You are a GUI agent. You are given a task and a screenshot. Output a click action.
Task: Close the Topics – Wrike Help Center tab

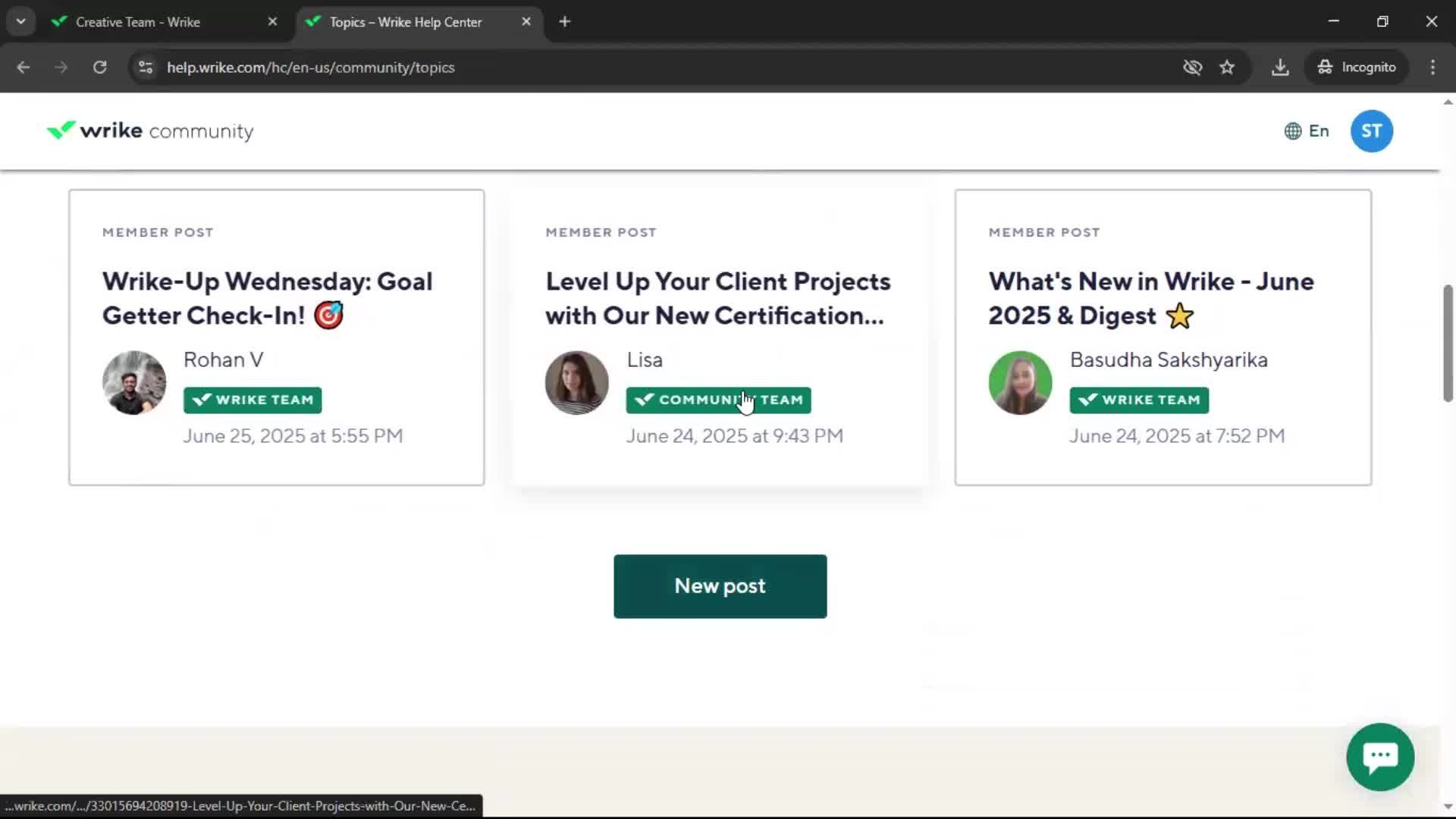[x=526, y=22]
